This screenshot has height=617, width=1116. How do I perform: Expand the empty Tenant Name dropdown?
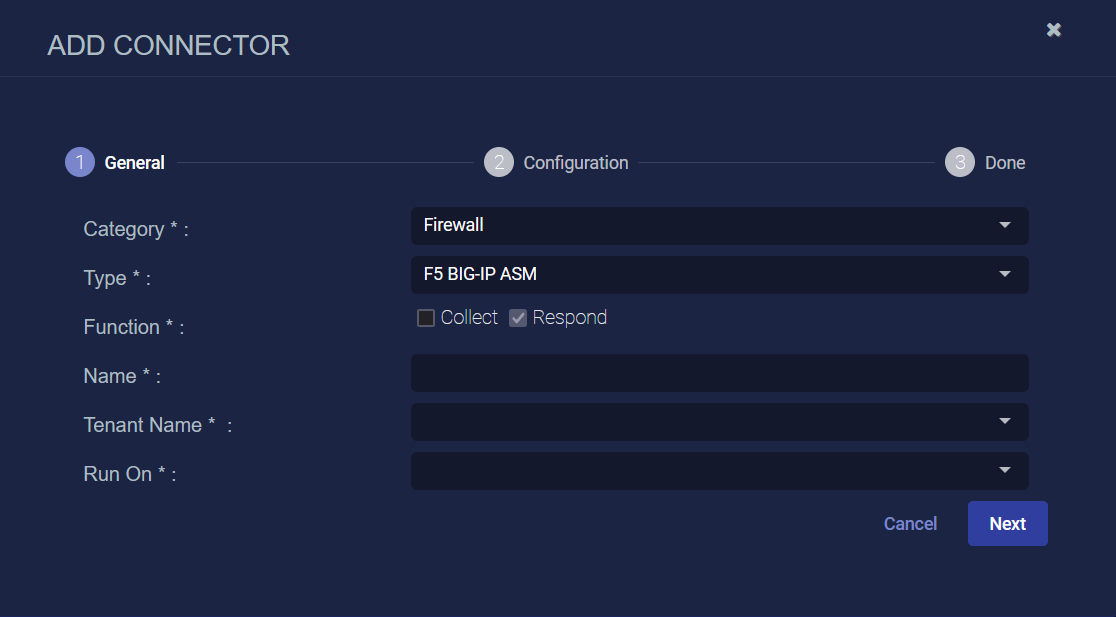720,422
